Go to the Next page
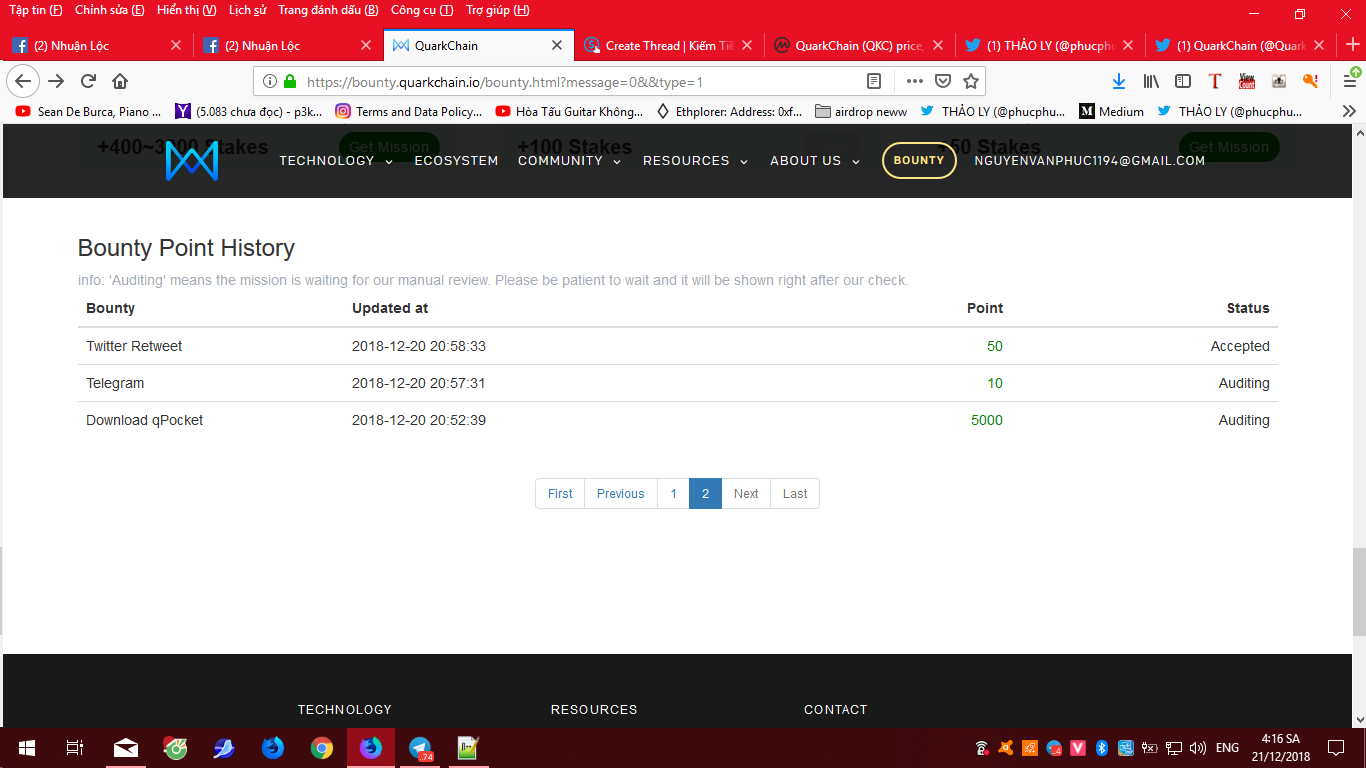1366x768 pixels. point(746,494)
